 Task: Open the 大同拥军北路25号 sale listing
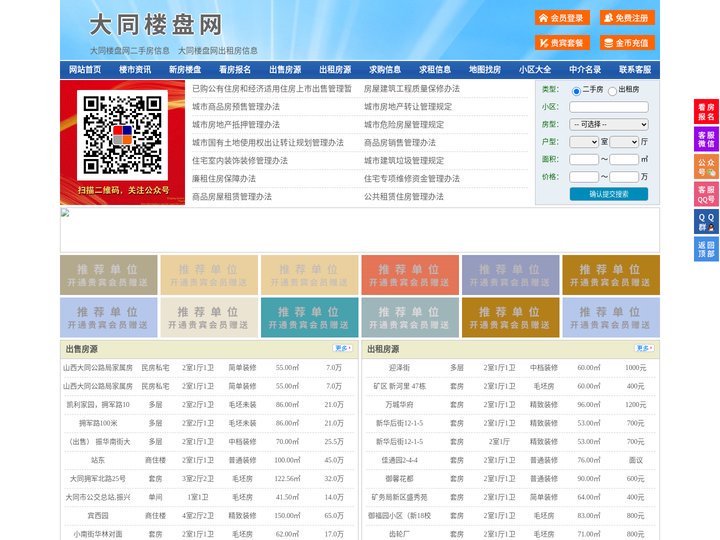point(98,478)
